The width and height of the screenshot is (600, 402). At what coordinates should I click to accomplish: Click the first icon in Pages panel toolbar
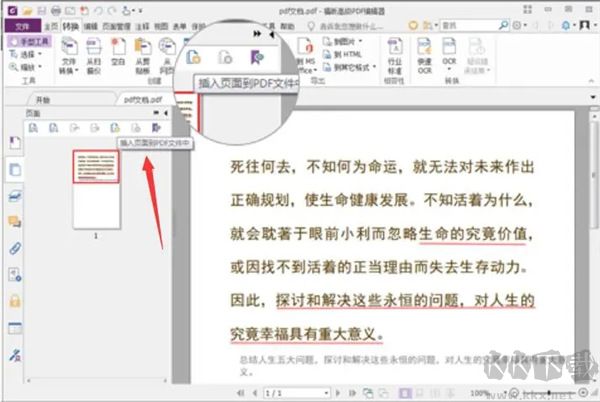(x=33, y=128)
